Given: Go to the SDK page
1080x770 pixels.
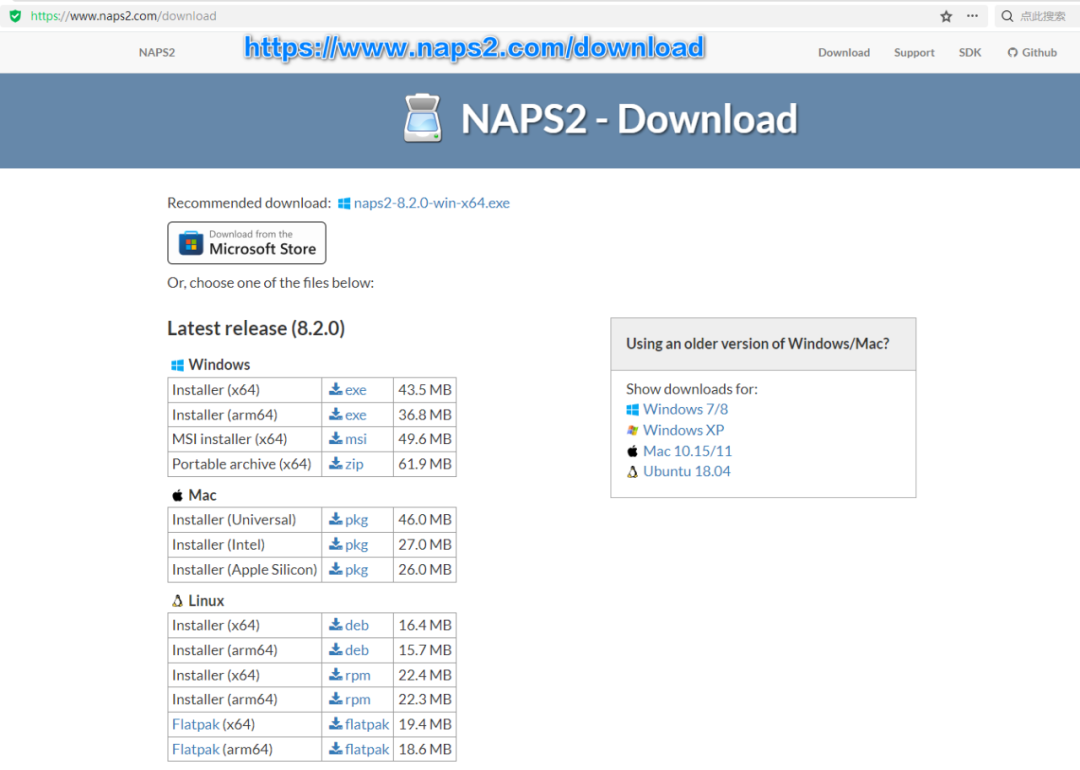Looking at the screenshot, I should coord(970,52).
